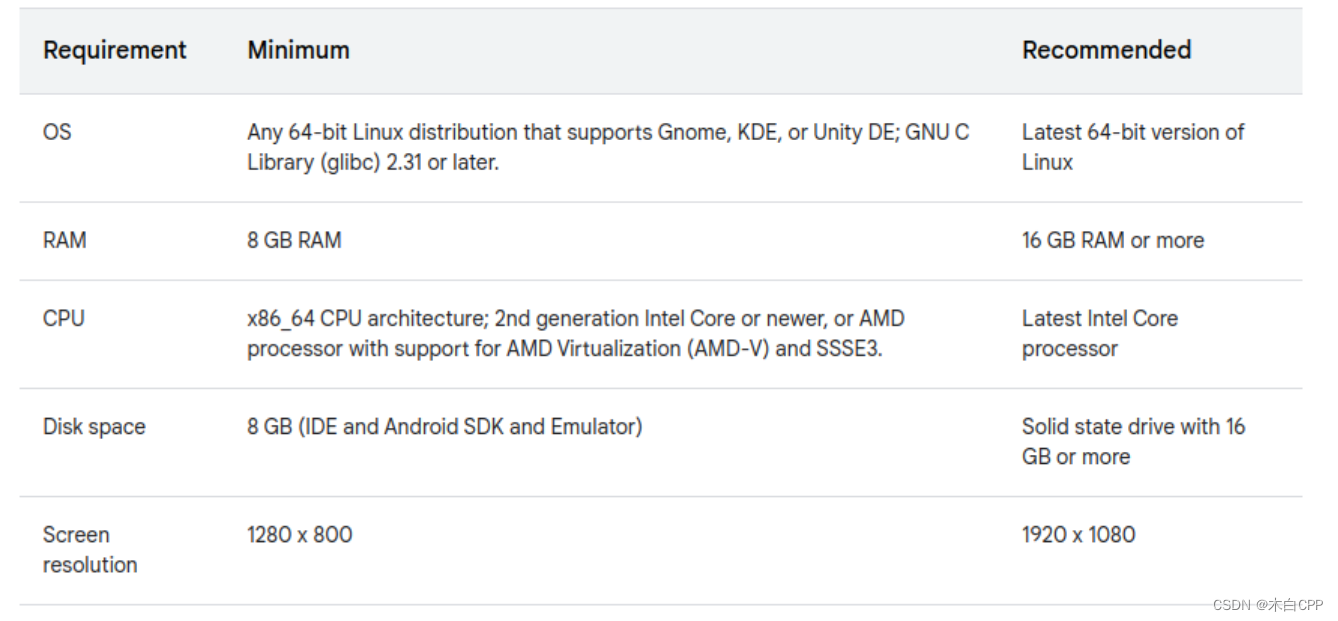
Task: Click the Requirement column header
Action: click(x=114, y=50)
